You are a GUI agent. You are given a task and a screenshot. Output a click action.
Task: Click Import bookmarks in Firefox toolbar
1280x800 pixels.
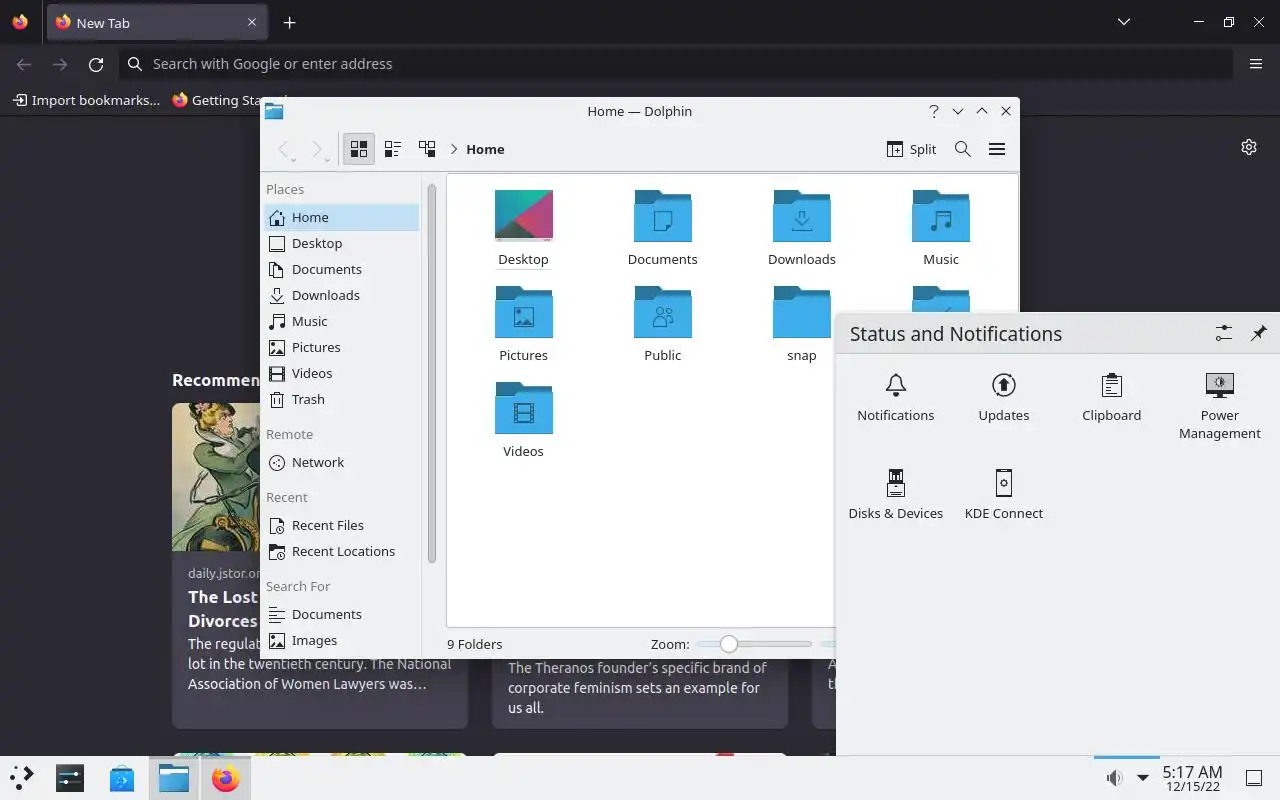pos(86,100)
